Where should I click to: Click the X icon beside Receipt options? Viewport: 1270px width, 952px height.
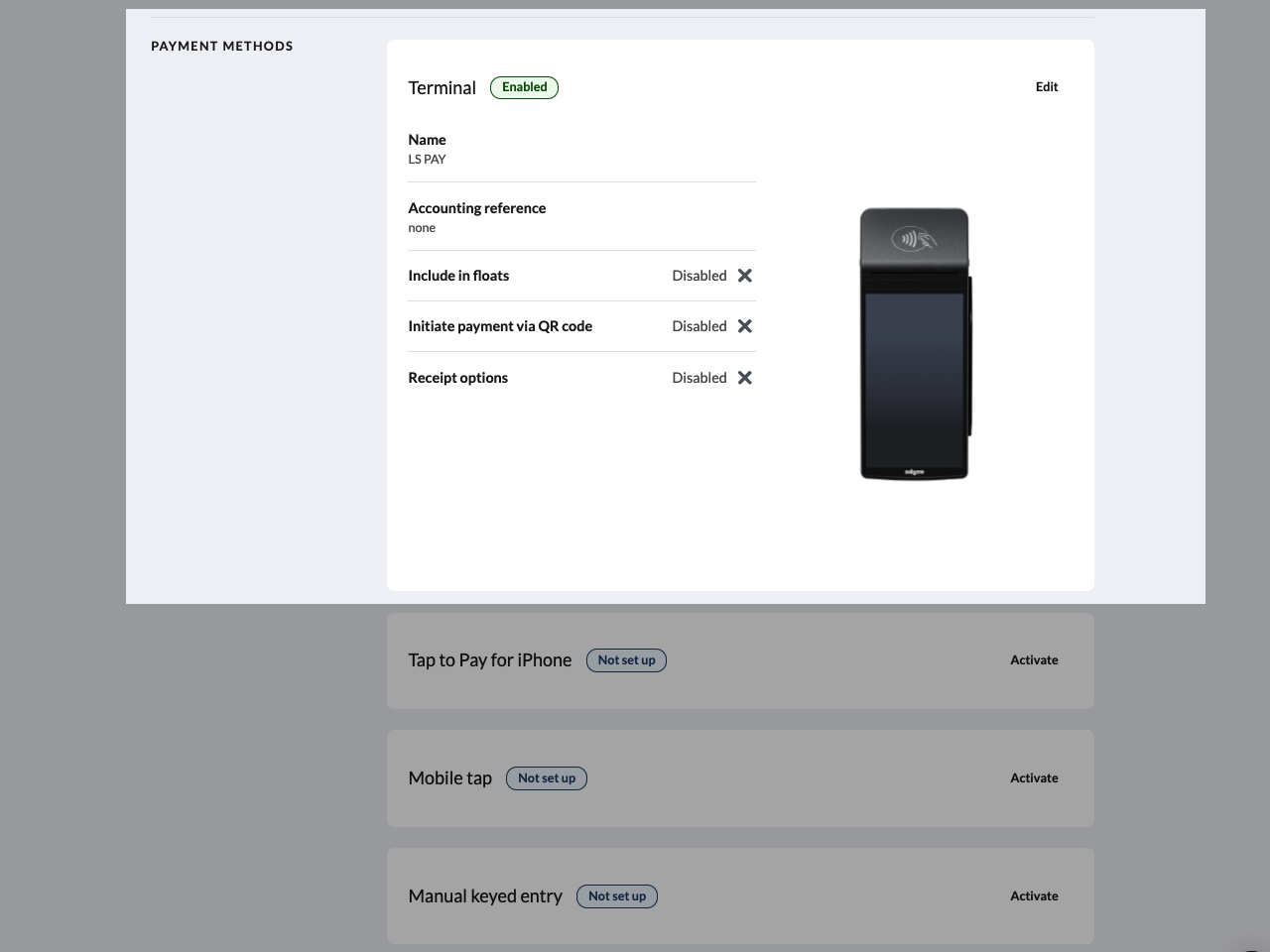(x=744, y=377)
